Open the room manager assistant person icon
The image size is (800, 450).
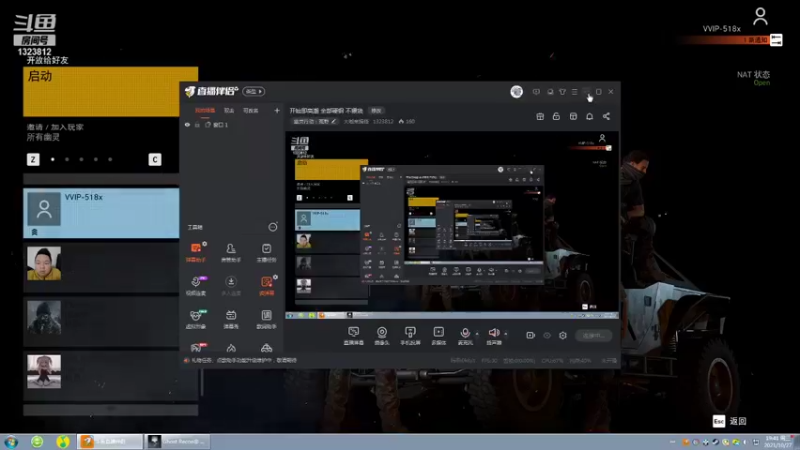[x=231, y=253]
